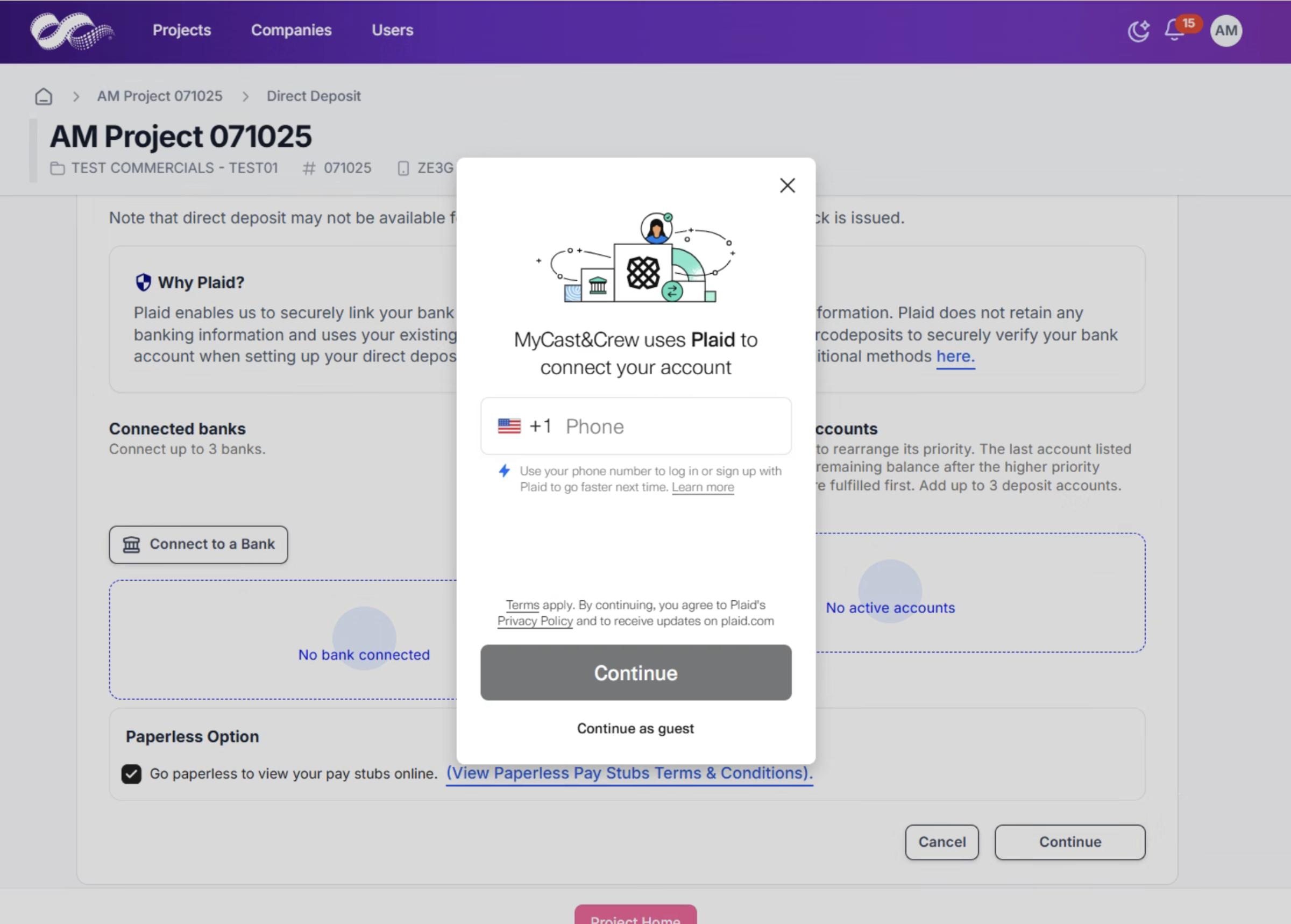Screen dimensions: 1291x924
Task: Open the Learn more link
Action: click(703, 487)
